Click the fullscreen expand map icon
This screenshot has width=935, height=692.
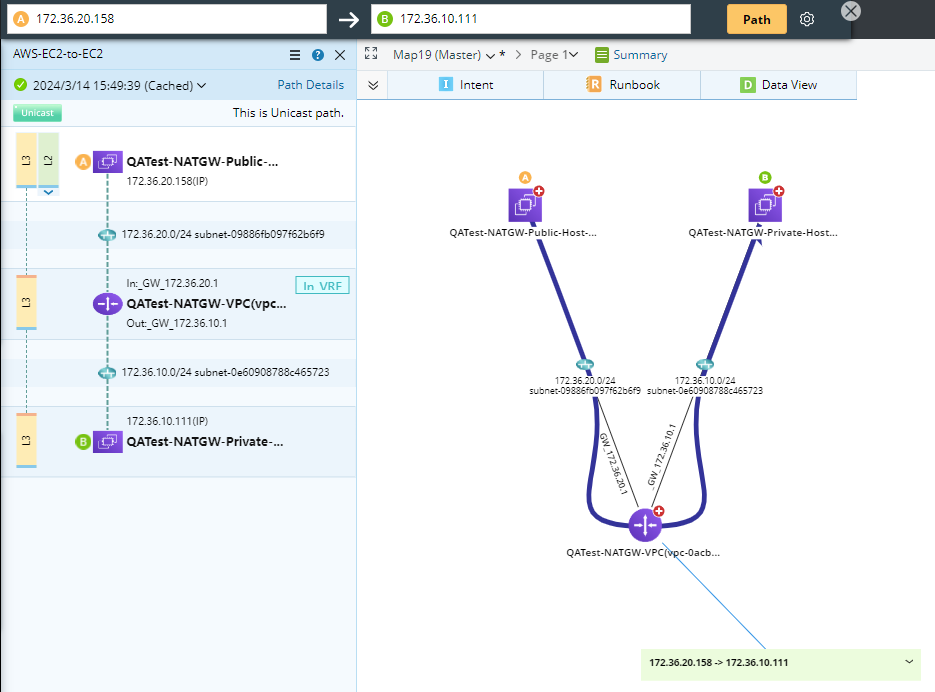coord(371,54)
